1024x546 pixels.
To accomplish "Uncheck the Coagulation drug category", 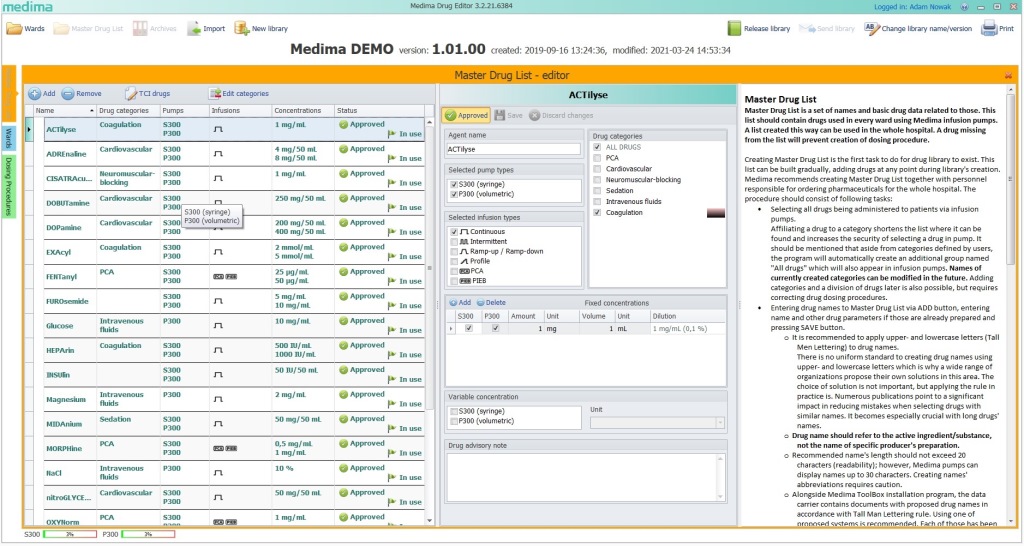I will coord(597,213).
